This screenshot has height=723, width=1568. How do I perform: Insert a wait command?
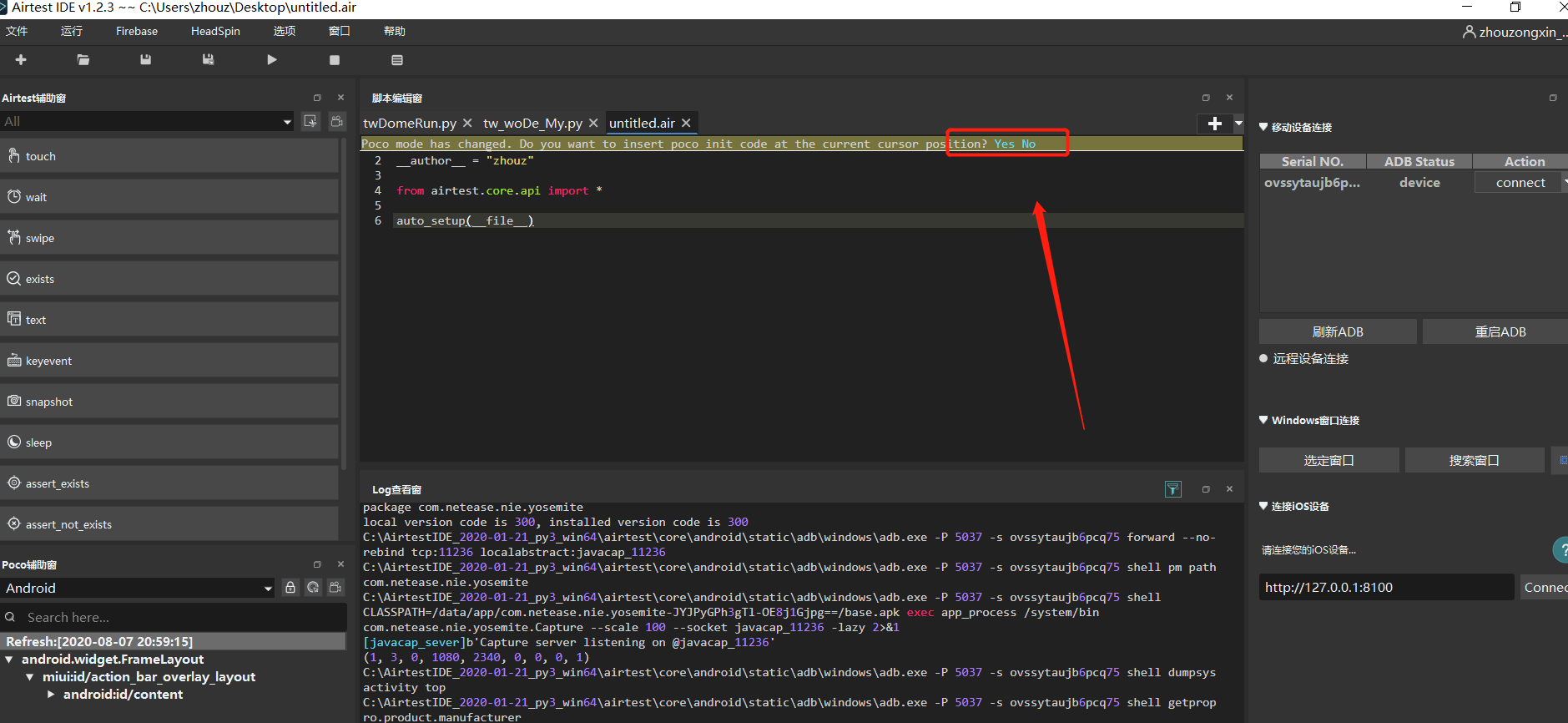point(169,197)
